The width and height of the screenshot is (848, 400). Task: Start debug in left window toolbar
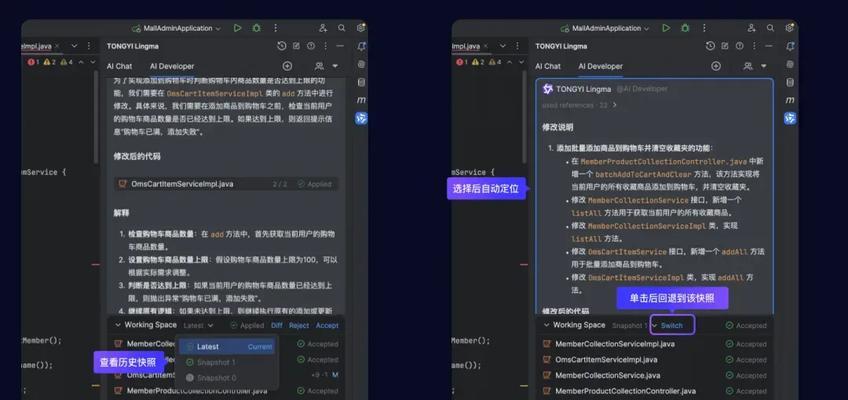pos(256,28)
